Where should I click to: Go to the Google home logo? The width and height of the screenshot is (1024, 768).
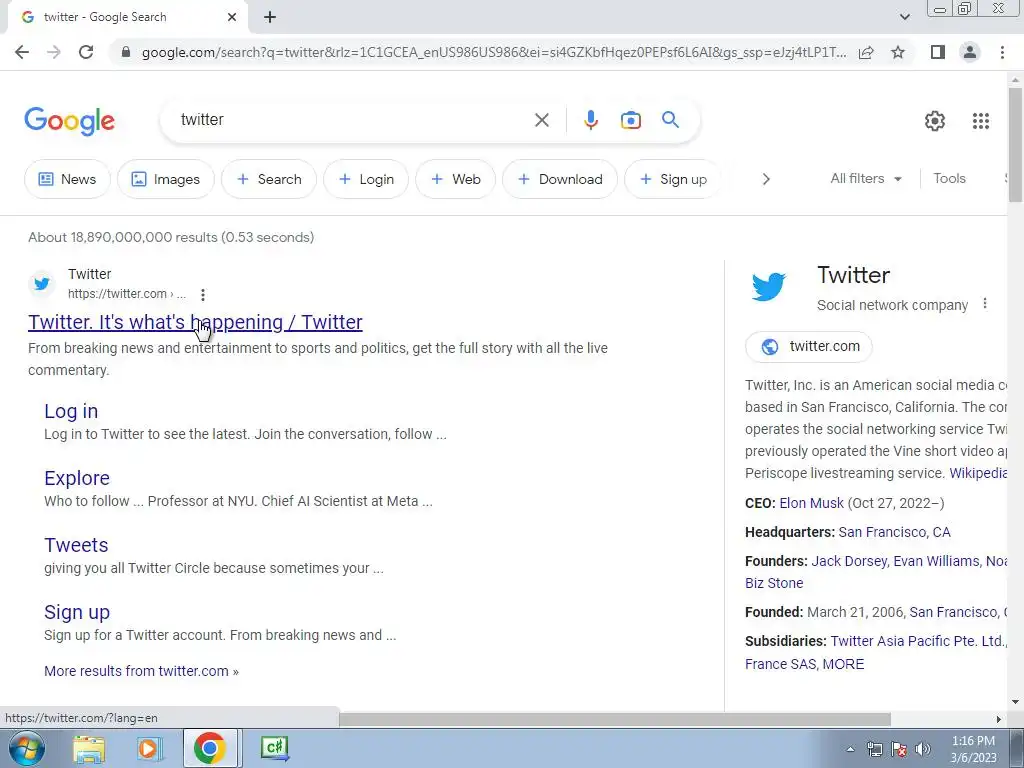click(70, 121)
